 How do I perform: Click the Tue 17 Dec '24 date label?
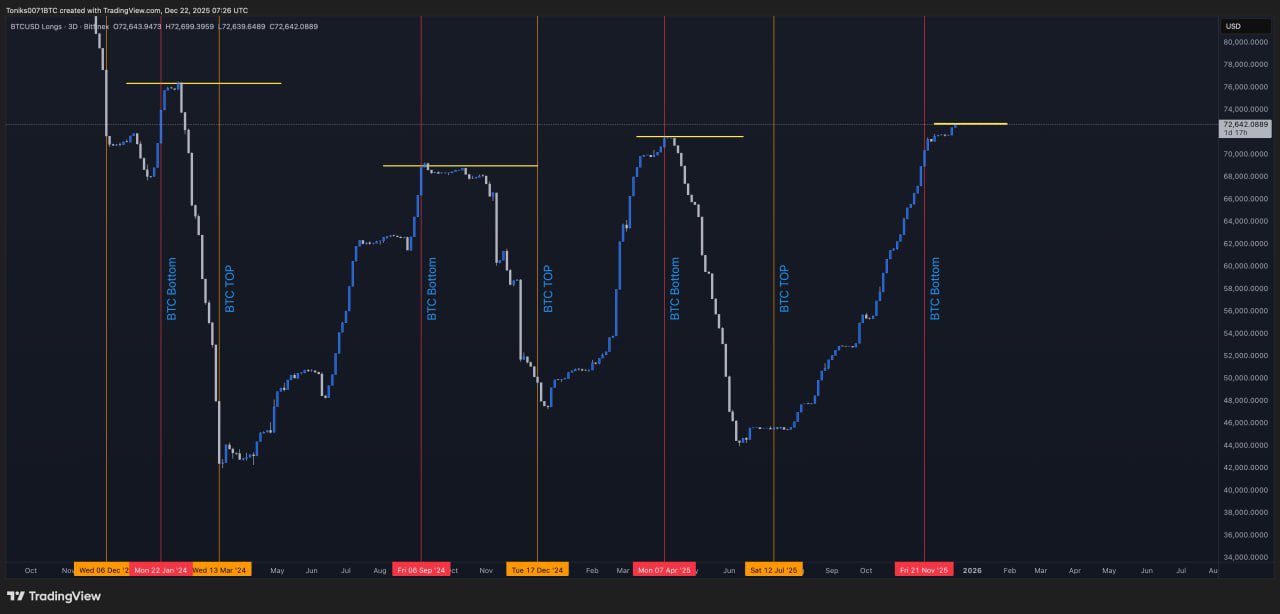pyautogui.click(x=537, y=570)
